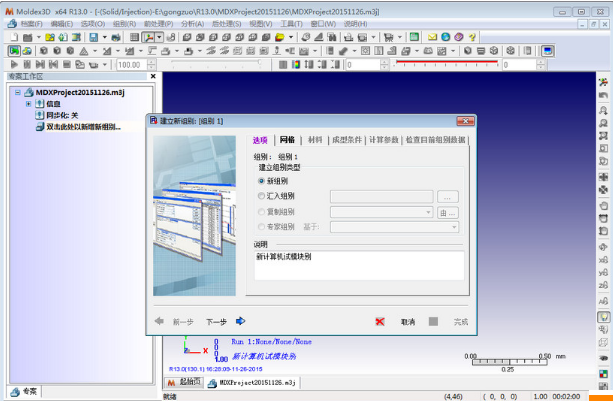Viewport: 613px width, 401px height.
Task: Open dropdown arrow next to triangle mesh icon
Action: pos(95,51)
